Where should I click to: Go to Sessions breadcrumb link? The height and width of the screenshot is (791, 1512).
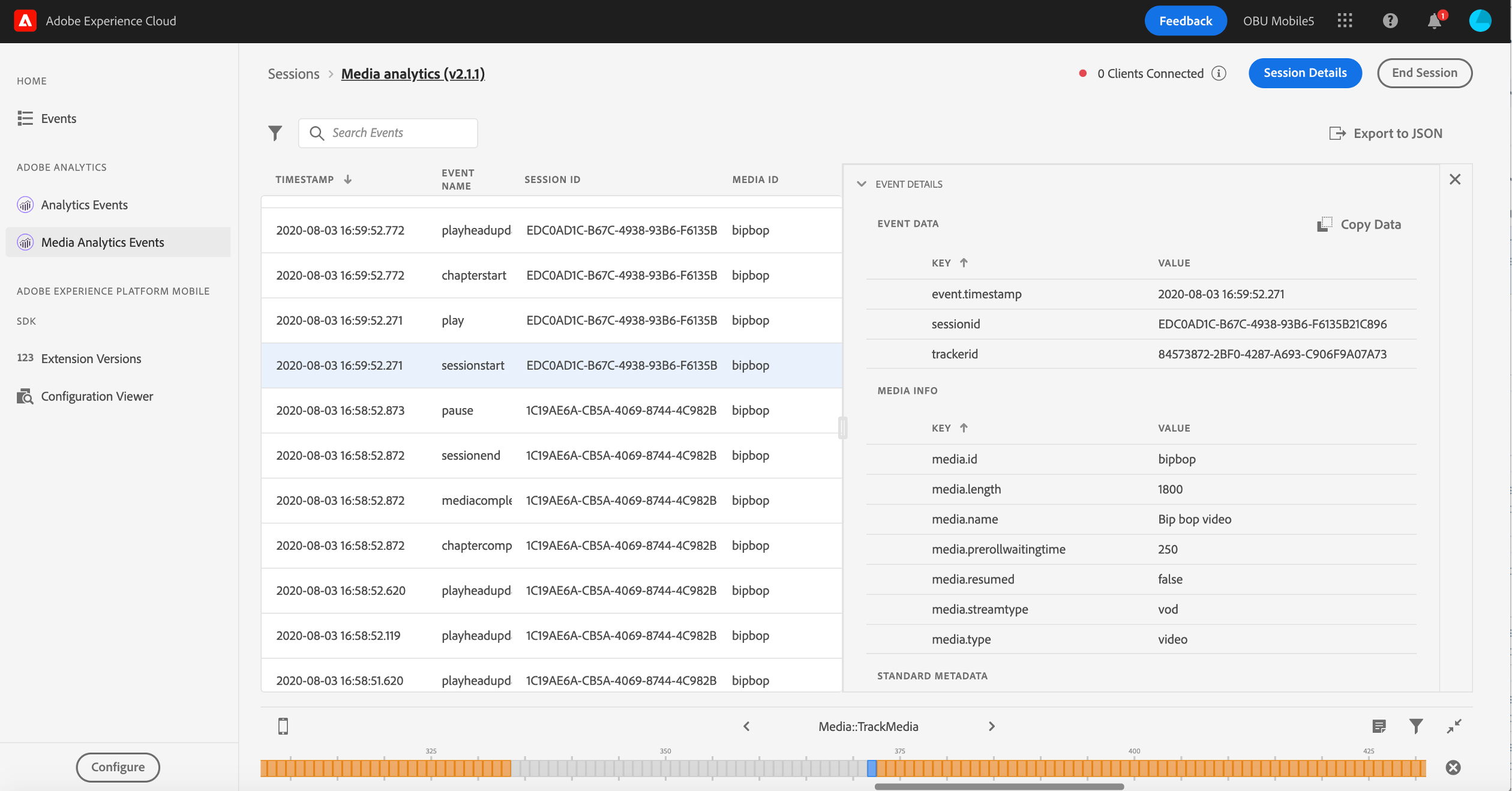[293, 74]
